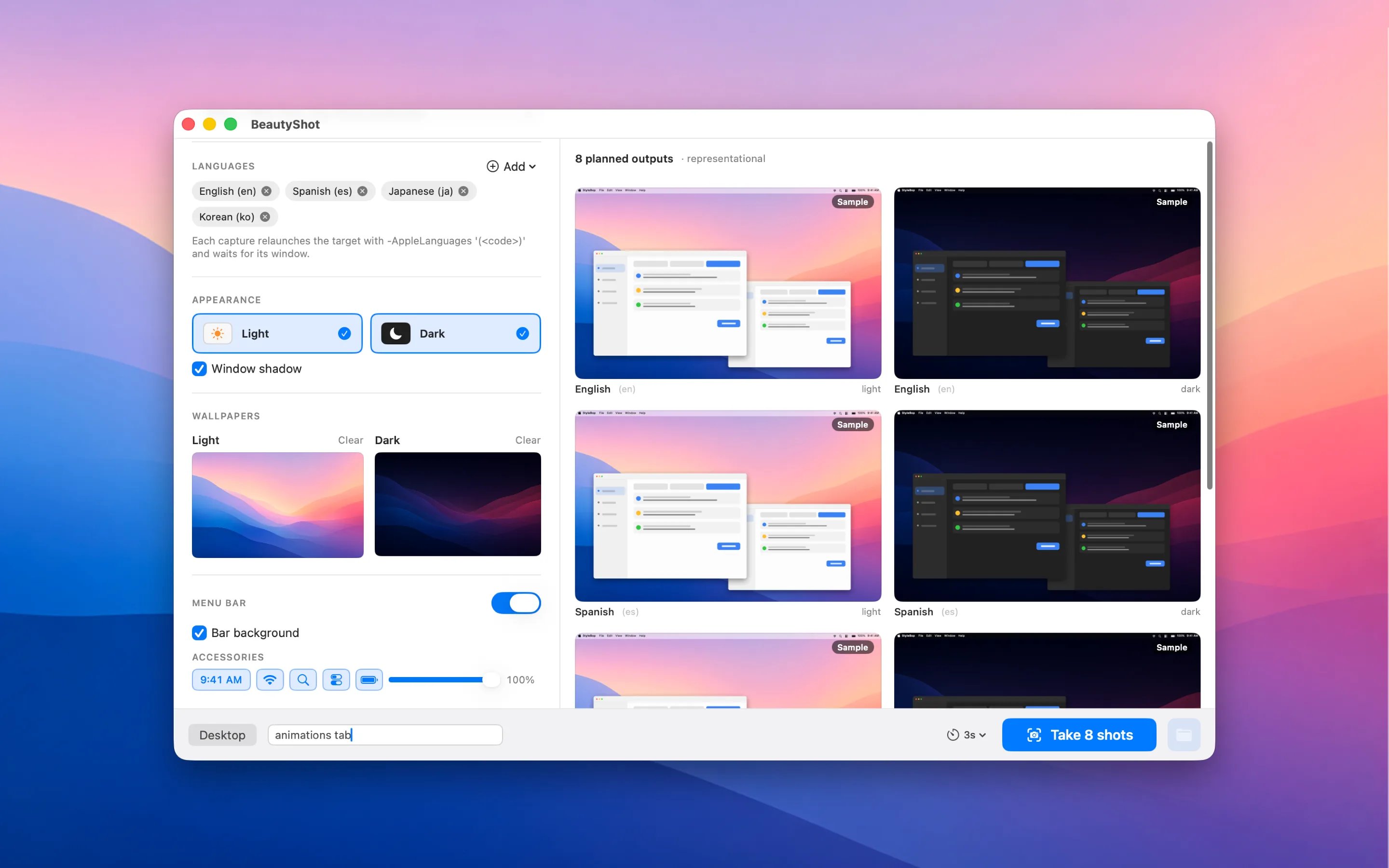Toggle the Dark appearance option

tap(456, 334)
